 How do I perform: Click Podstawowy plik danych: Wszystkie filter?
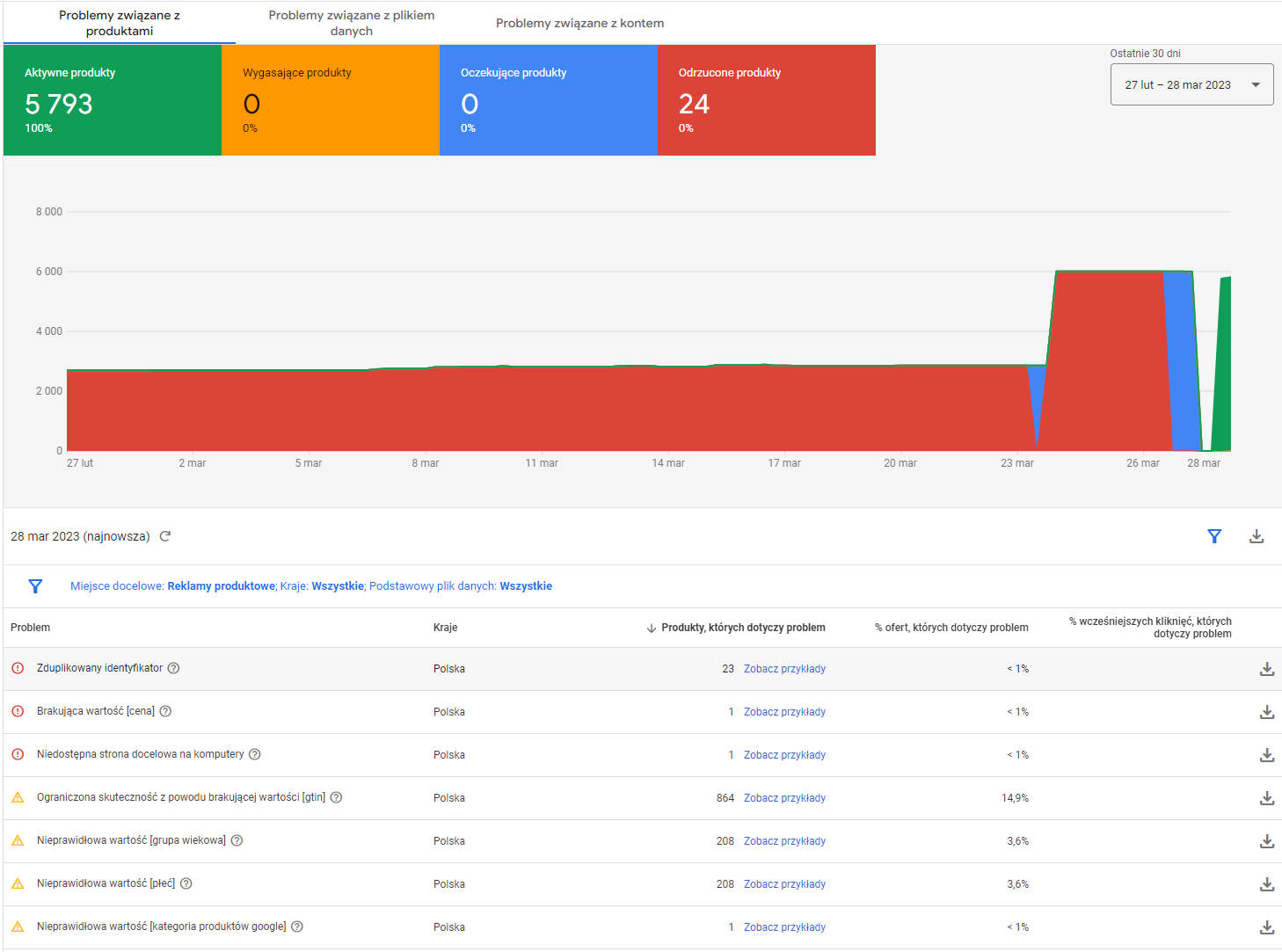pos(461,586)
